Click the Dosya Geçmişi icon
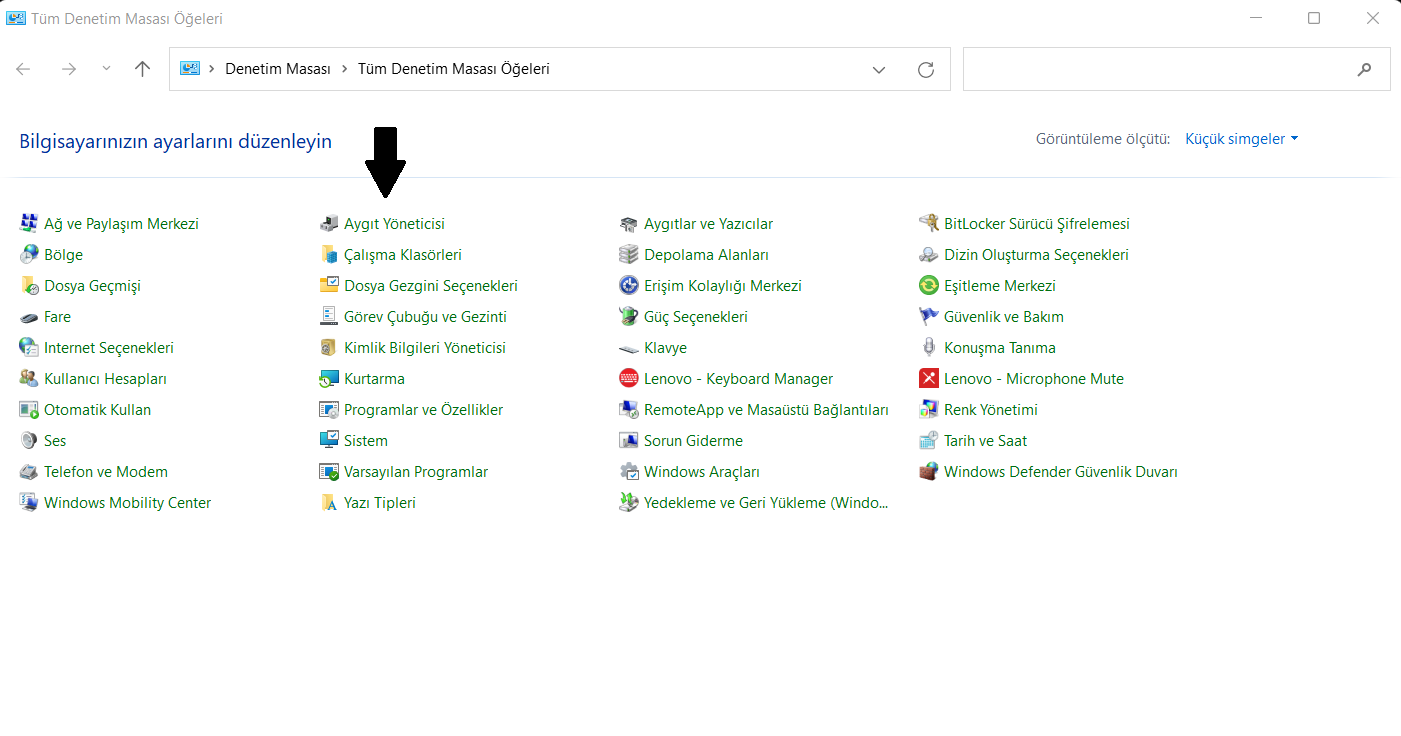 pos(28,286)
